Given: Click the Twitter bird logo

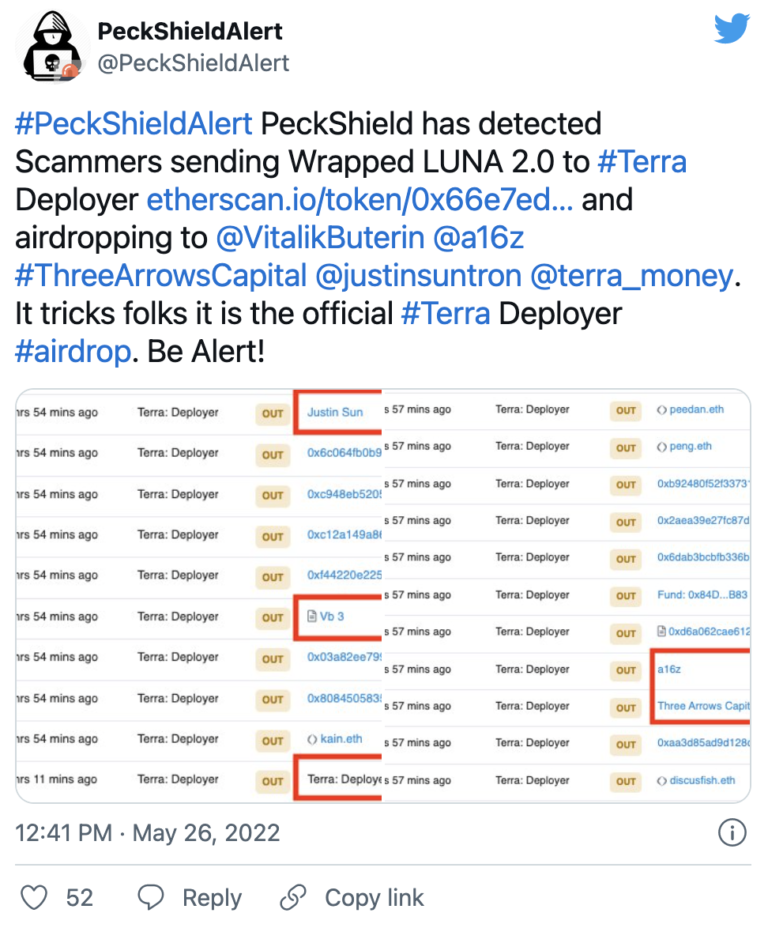Looking at the screenshot, I should pyautogui.click(x=732, y=29).
